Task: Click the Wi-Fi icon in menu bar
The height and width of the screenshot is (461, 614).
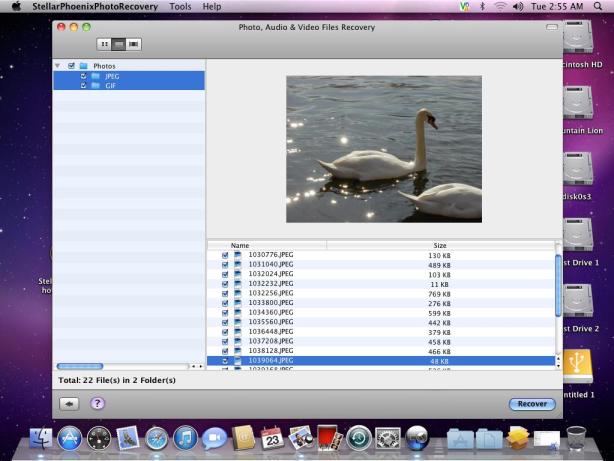Action: point(500,6)
